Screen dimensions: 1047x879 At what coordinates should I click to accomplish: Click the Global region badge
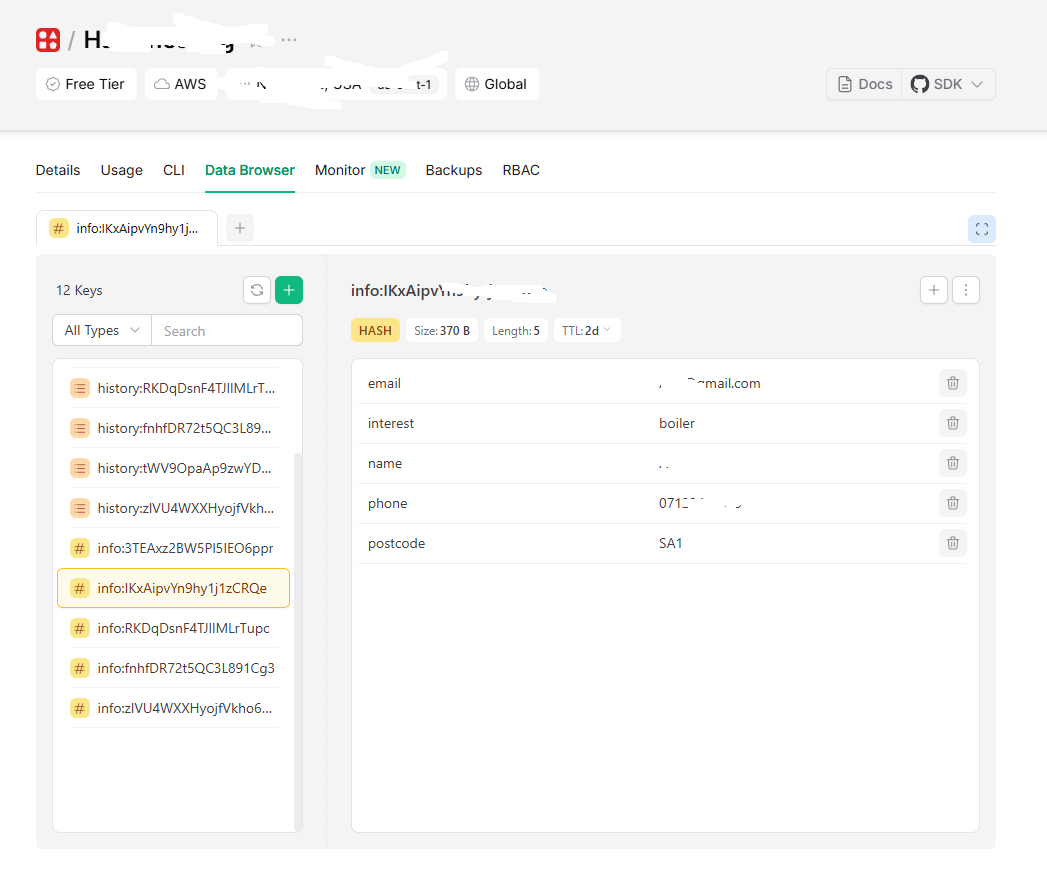pyautogui.click(x=497, y=84)
